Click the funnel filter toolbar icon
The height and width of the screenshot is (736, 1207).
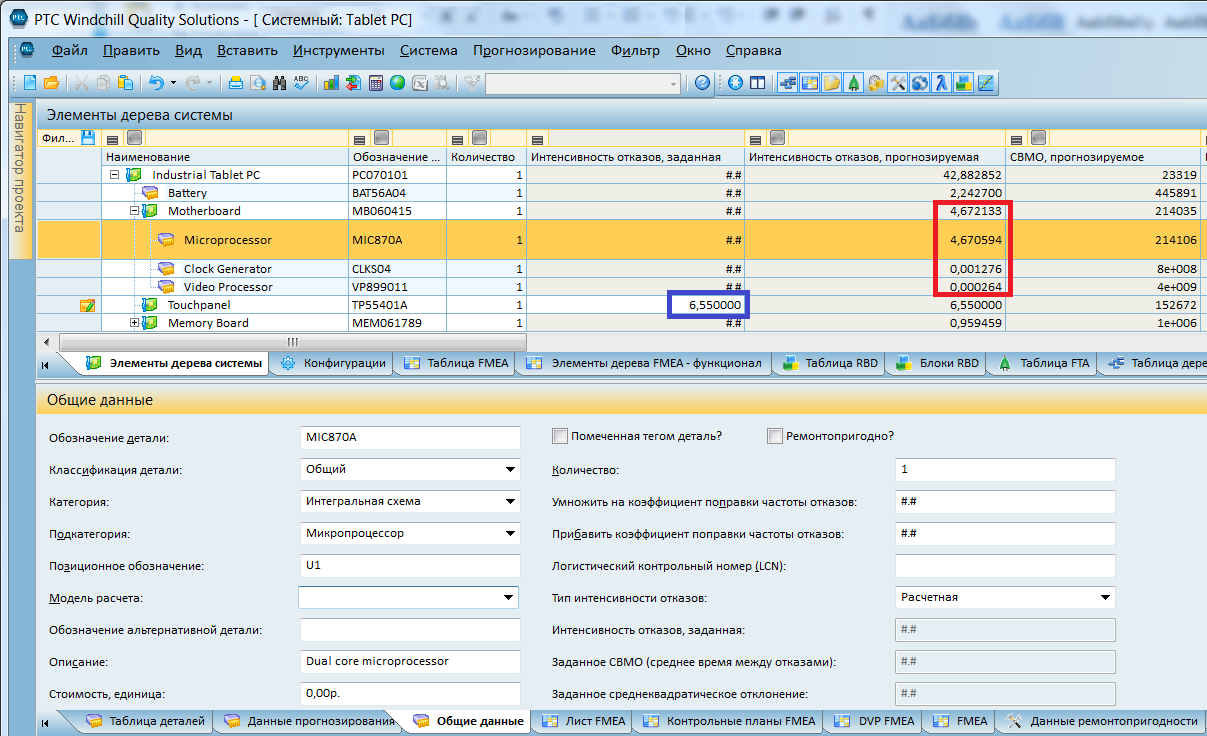point(473,83)
